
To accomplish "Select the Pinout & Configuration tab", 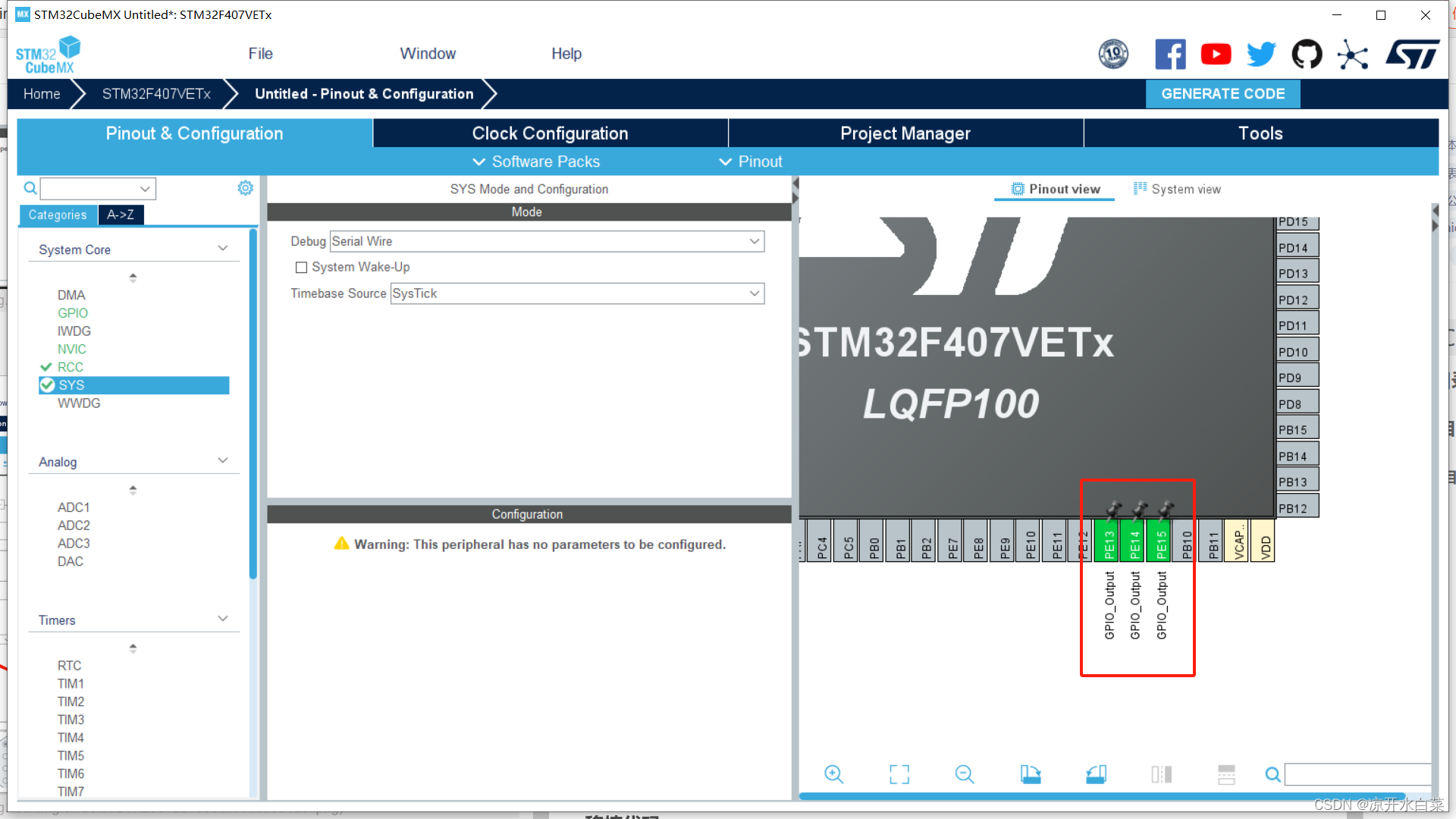I will (x=194, y=133).
